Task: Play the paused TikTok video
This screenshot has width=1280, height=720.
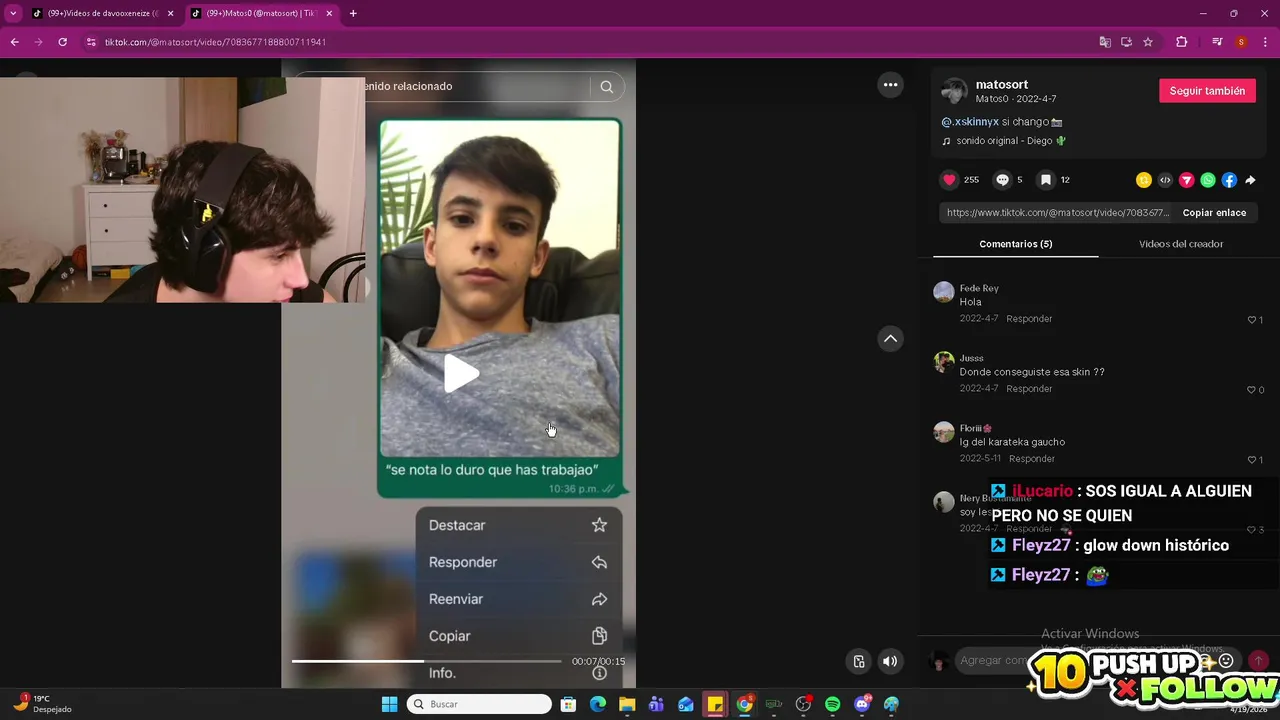Action: tap(460, 373)
